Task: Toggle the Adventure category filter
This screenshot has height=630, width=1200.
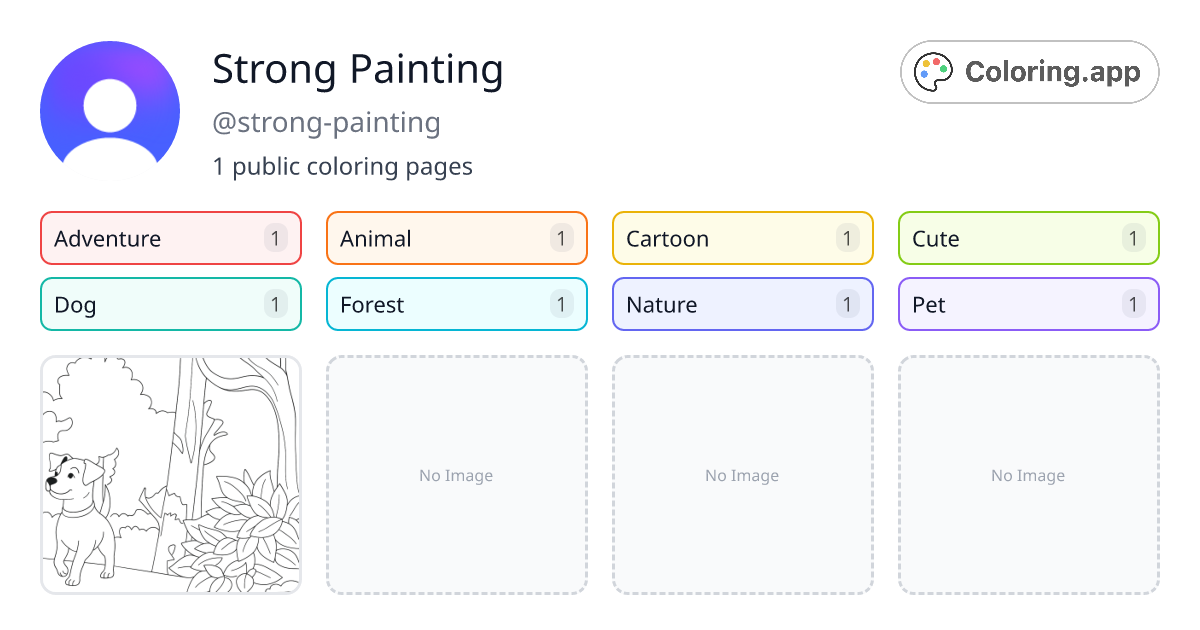Action: [170, 238]
